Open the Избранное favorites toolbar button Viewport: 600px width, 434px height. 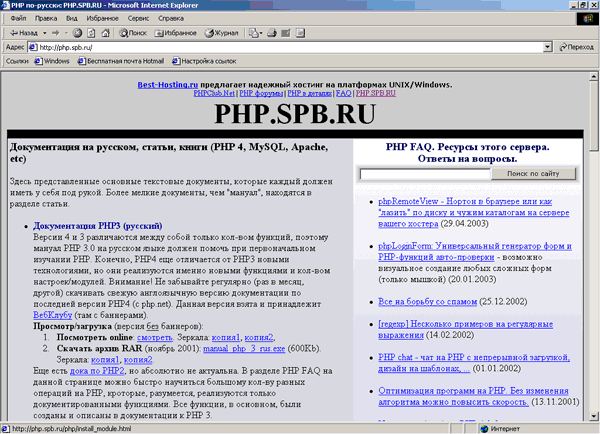point(175,33)
